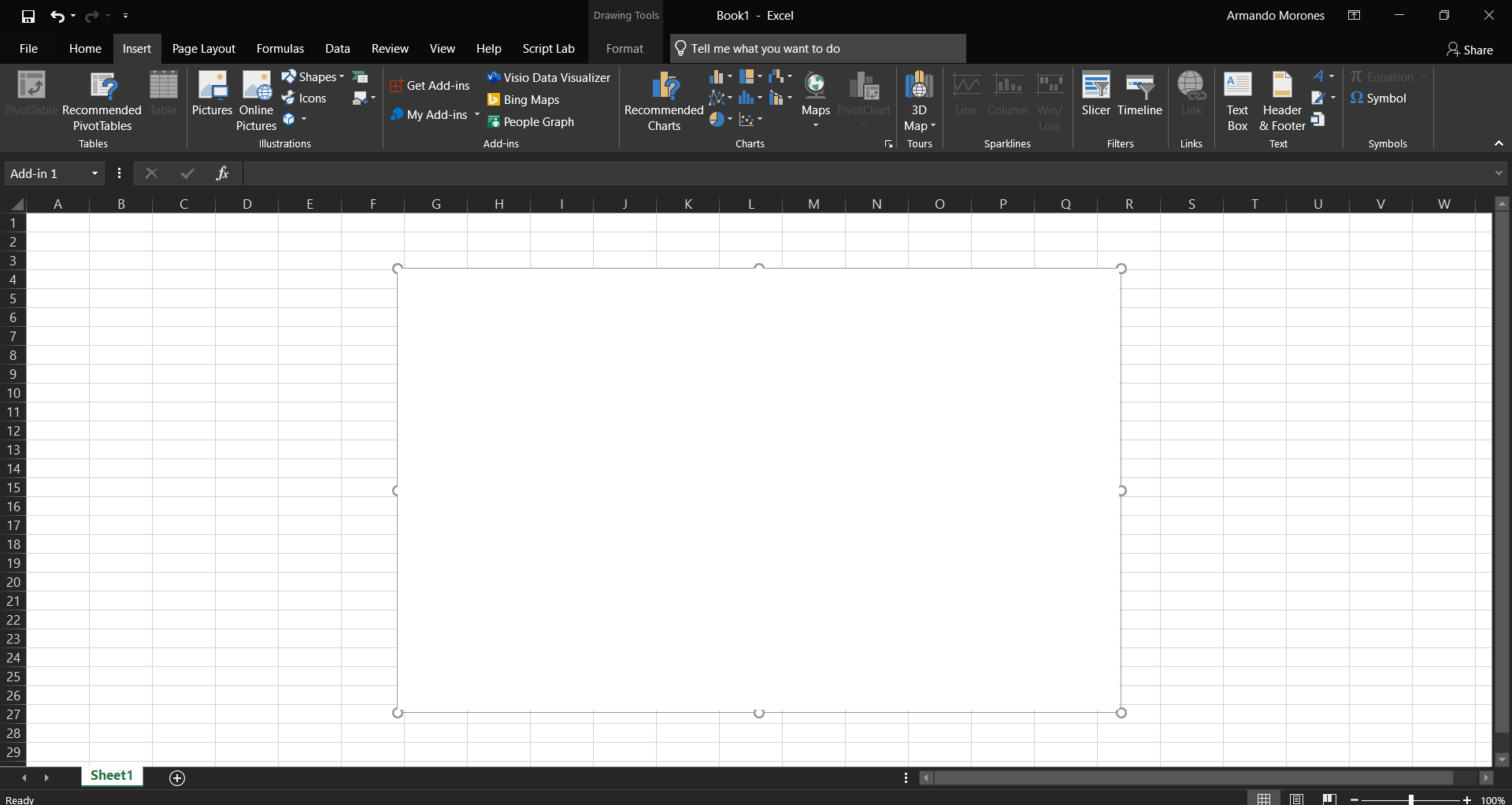The image size is (1512, 805).
Task: Open the Charts dialog launcher
Action: click(x=888, y=143)
